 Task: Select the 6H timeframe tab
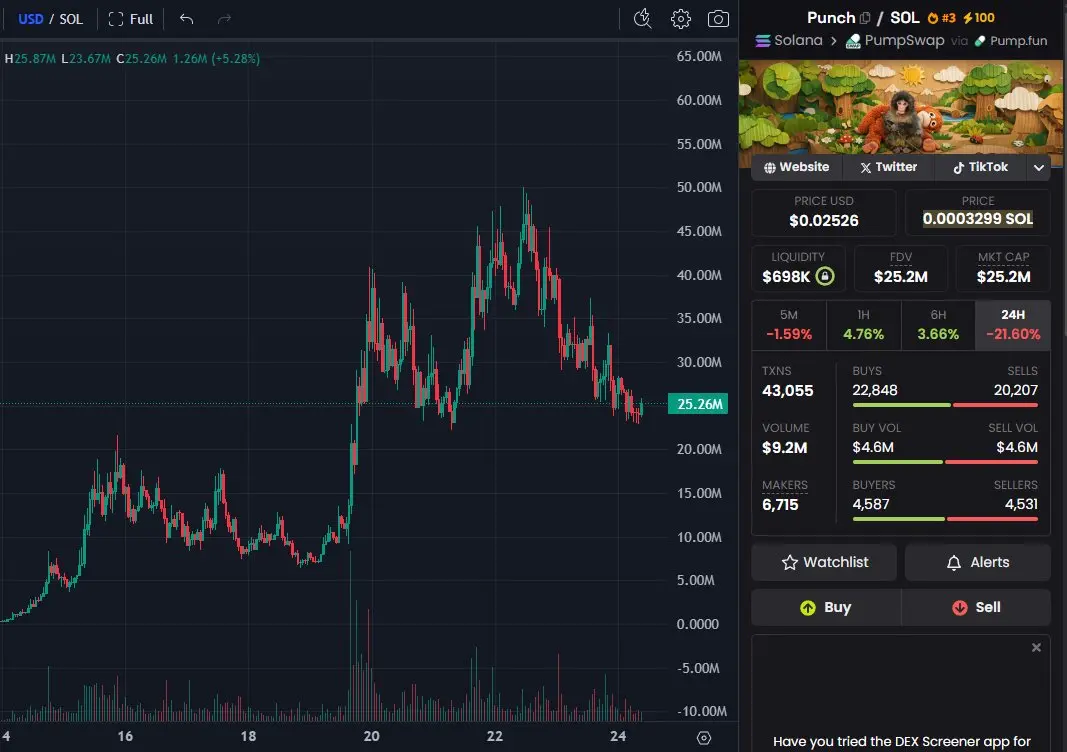938,325
